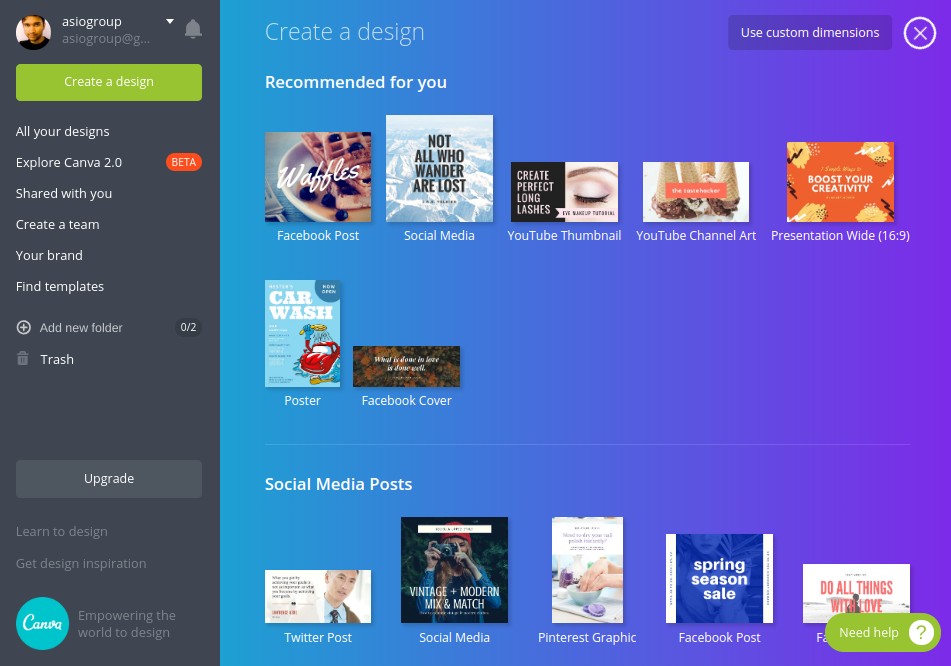Go to Shared with you

click(64, 193)
